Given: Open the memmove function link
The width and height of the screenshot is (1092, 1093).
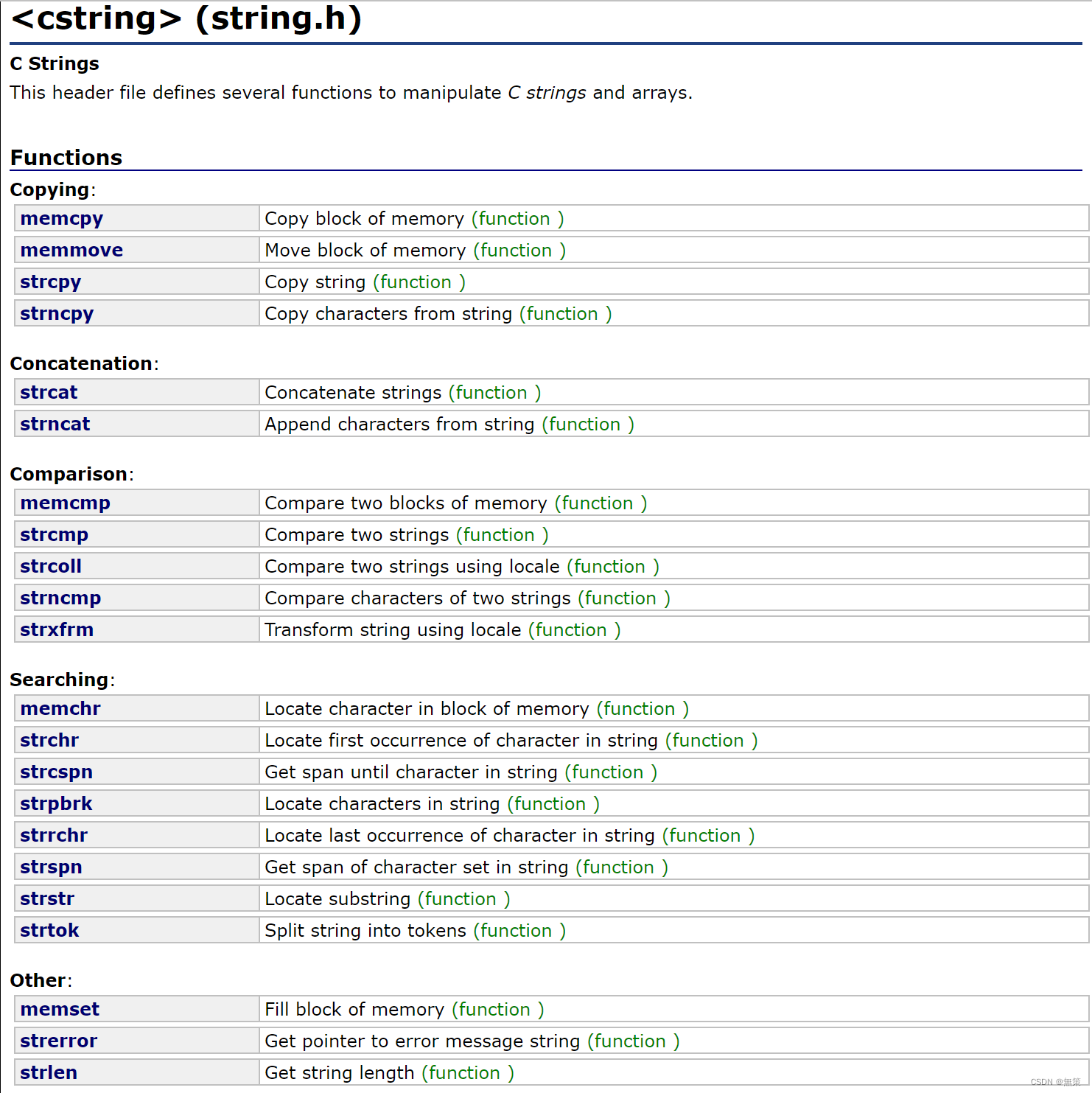Looking at the screenshot, I should pos(71,251).
